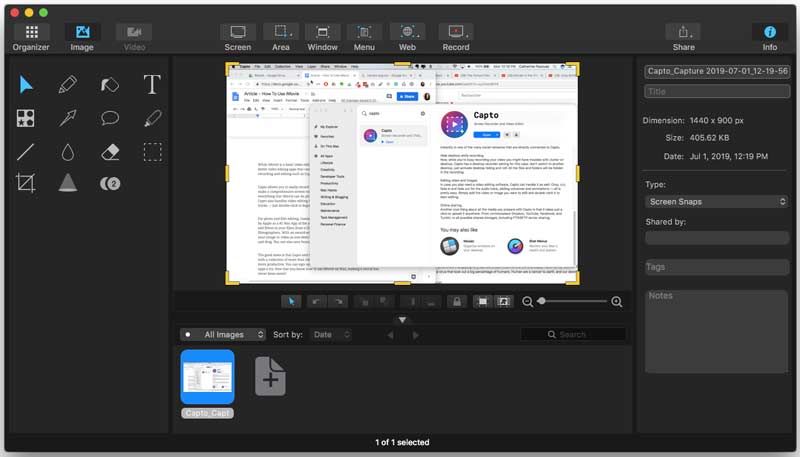Start a Menu capture

click(x=364, y=37)
